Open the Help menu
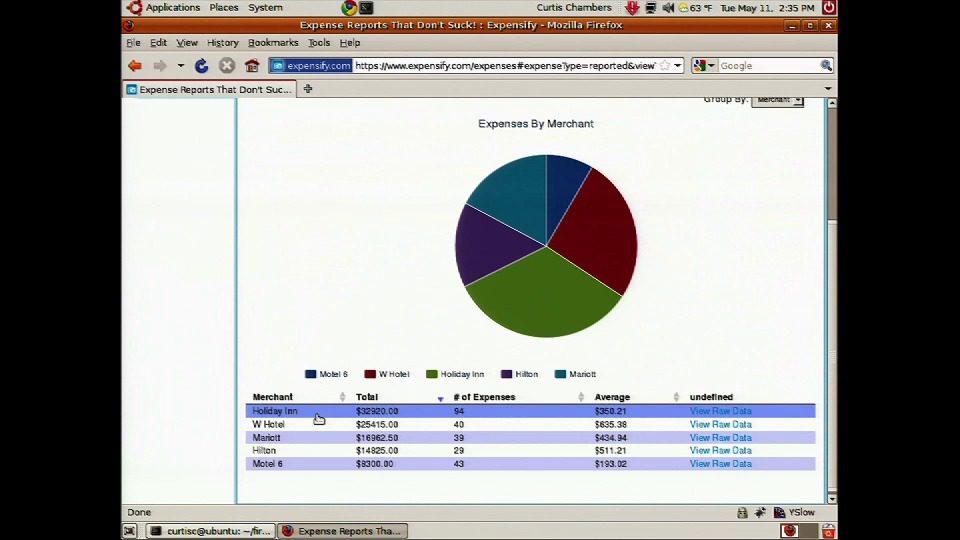The height and width of the screenshot is (540, 960). pos(350,43)
